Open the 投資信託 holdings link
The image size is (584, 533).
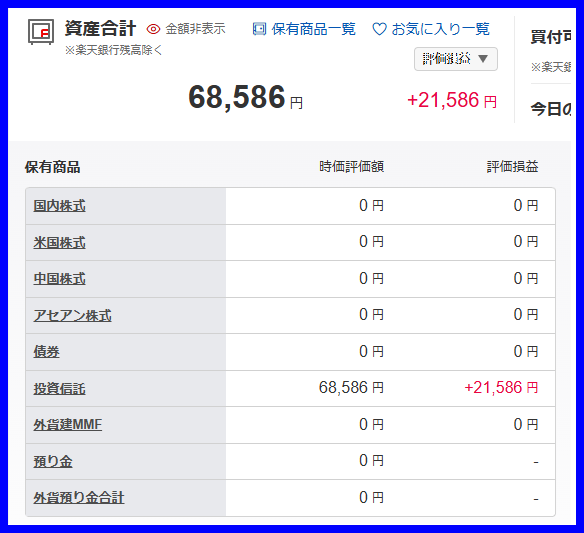[60, 388]
